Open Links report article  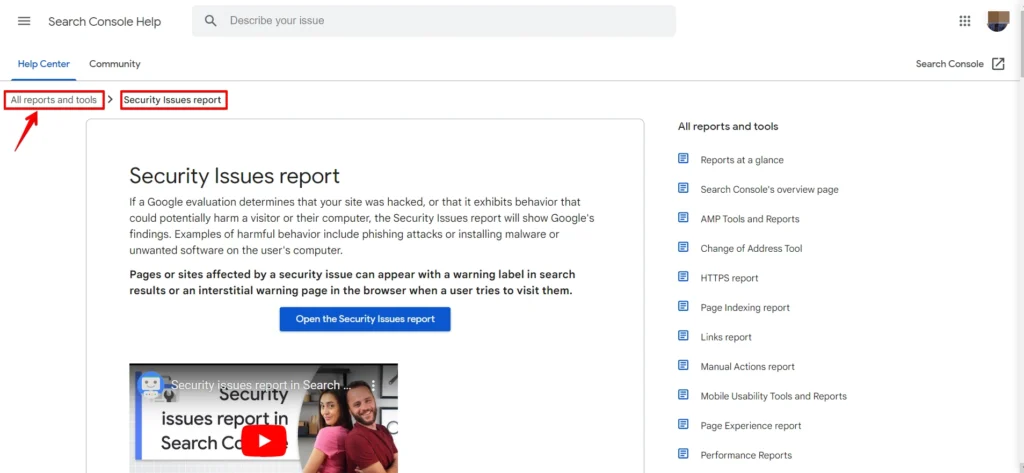(726, 337)
